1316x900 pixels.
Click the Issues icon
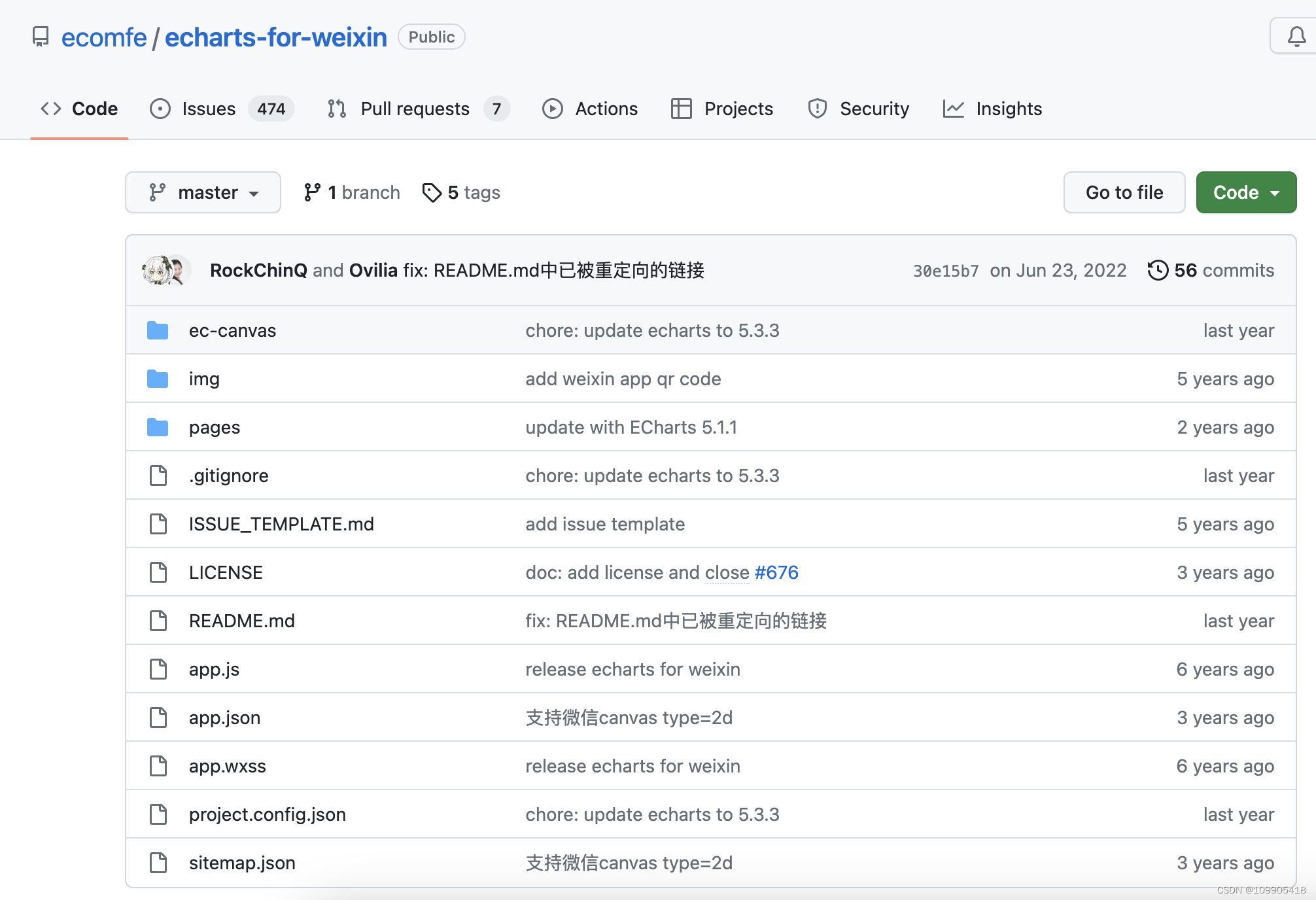tap(159, 108)
